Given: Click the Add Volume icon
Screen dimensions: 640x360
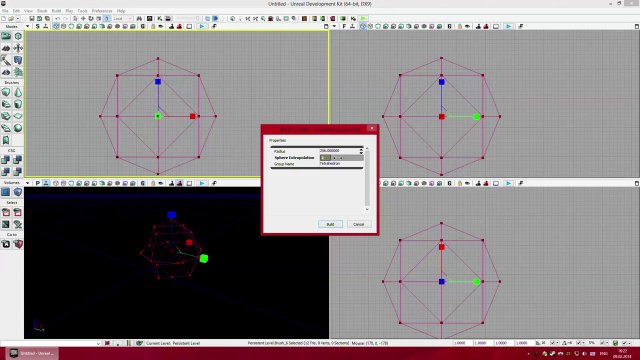Looking at the screenshot, I should [18, 192].
